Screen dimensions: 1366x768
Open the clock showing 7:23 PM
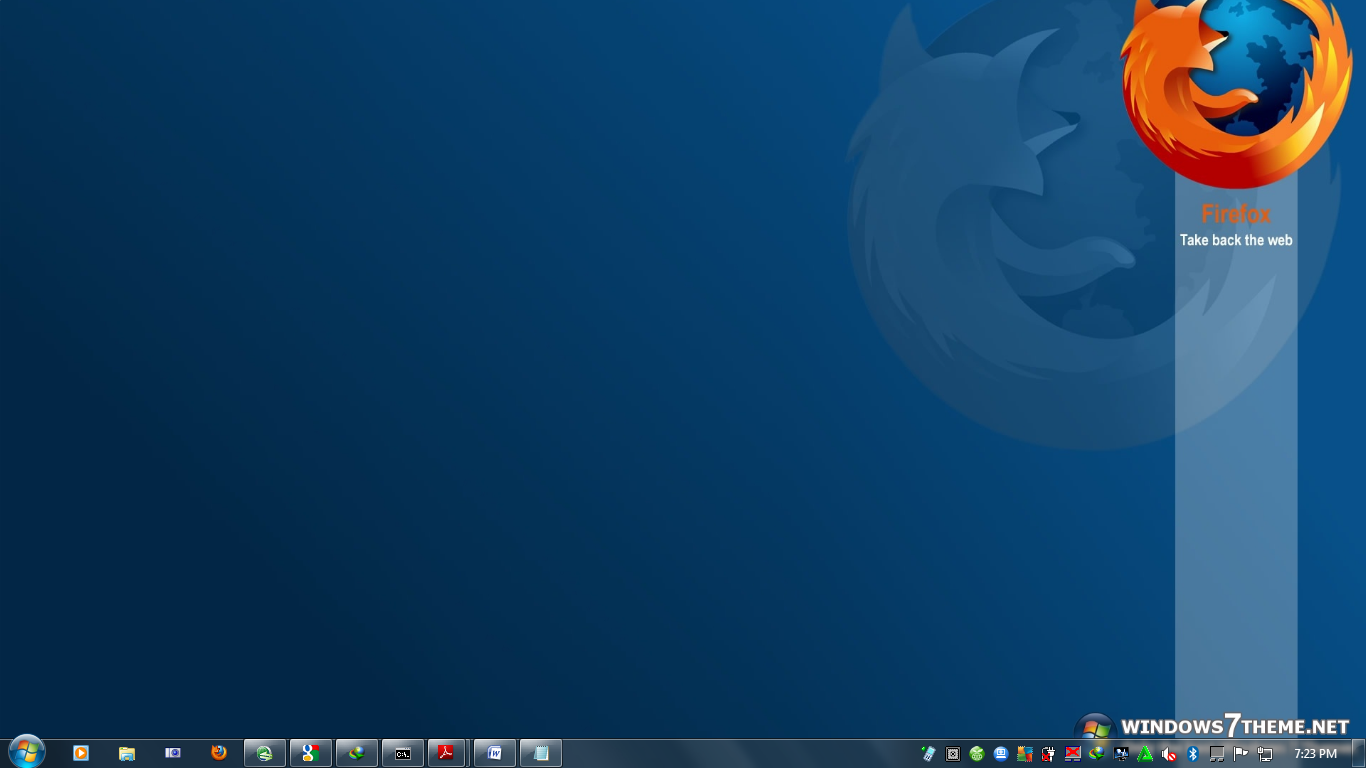coord(1315,754)
